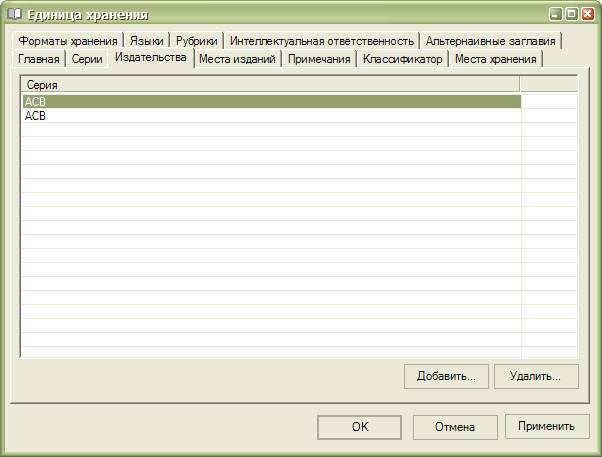Go to Интеллектуальная ответственность tab
This screenshot has height=457, width=602.
click(321, 41)
